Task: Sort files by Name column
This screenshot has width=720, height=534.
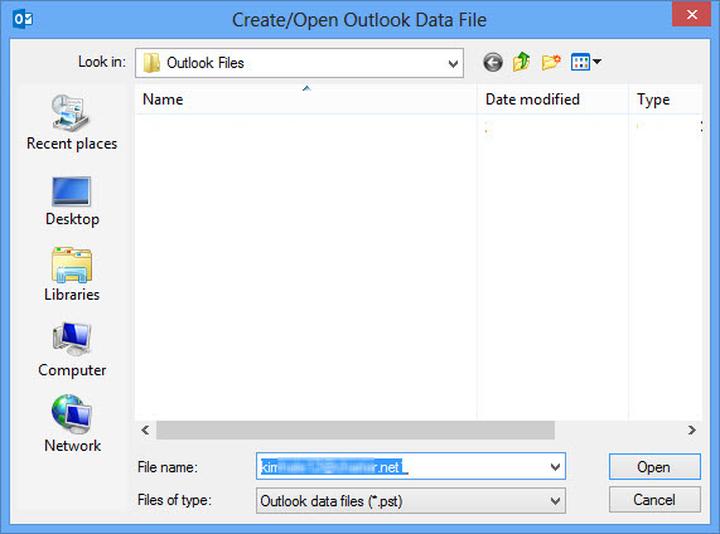Action: [305, 99]
